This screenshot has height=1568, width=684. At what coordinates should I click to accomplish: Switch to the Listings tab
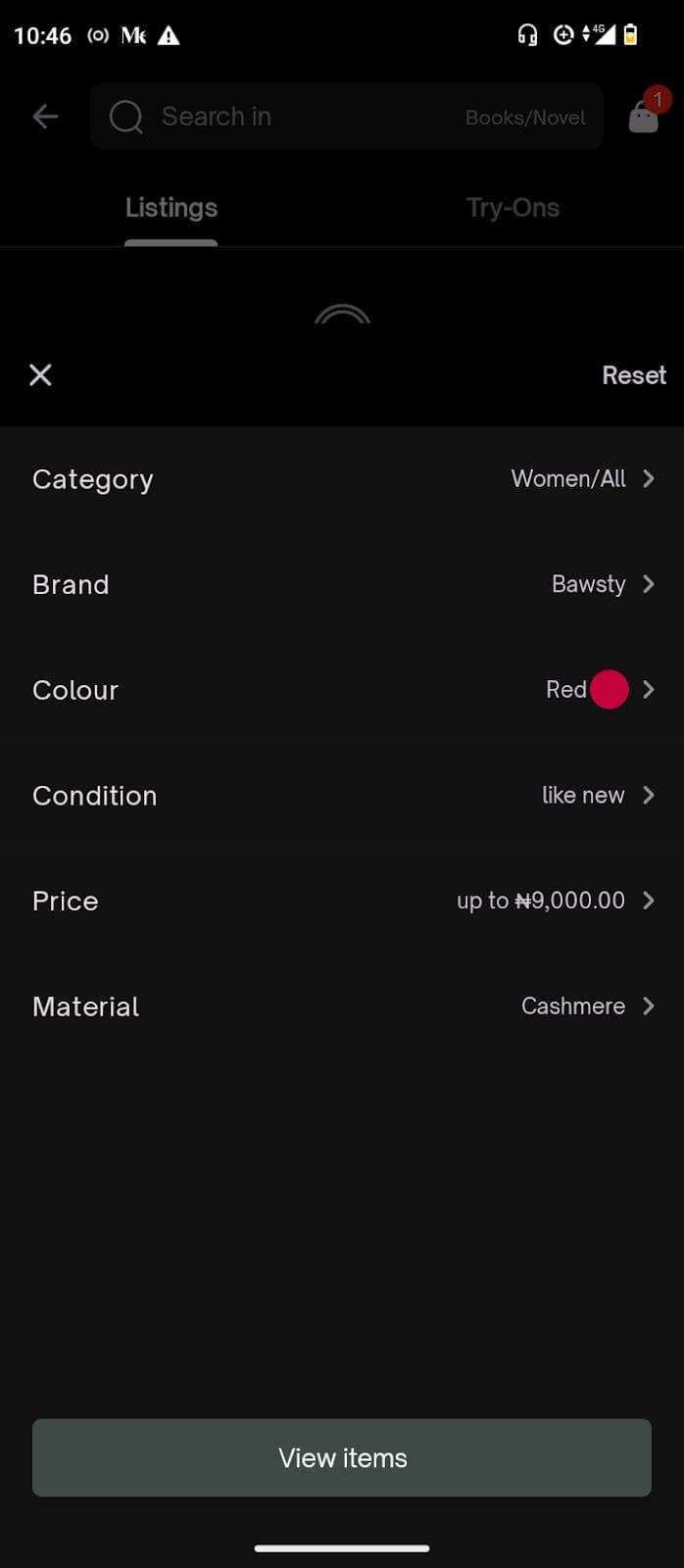pyautogui.click(x=171, y=208)
